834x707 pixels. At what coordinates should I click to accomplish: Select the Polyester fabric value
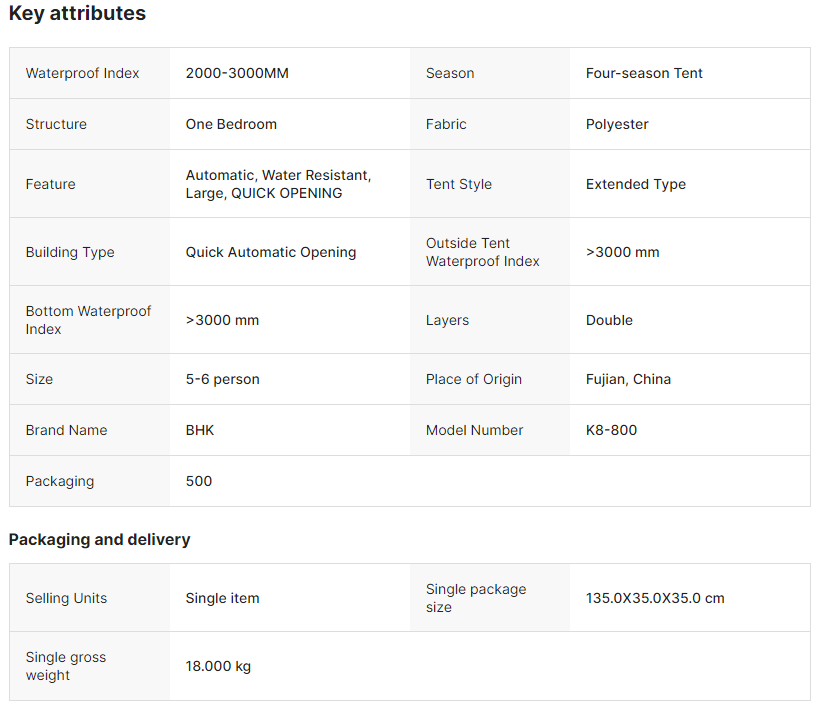[617, 124]
